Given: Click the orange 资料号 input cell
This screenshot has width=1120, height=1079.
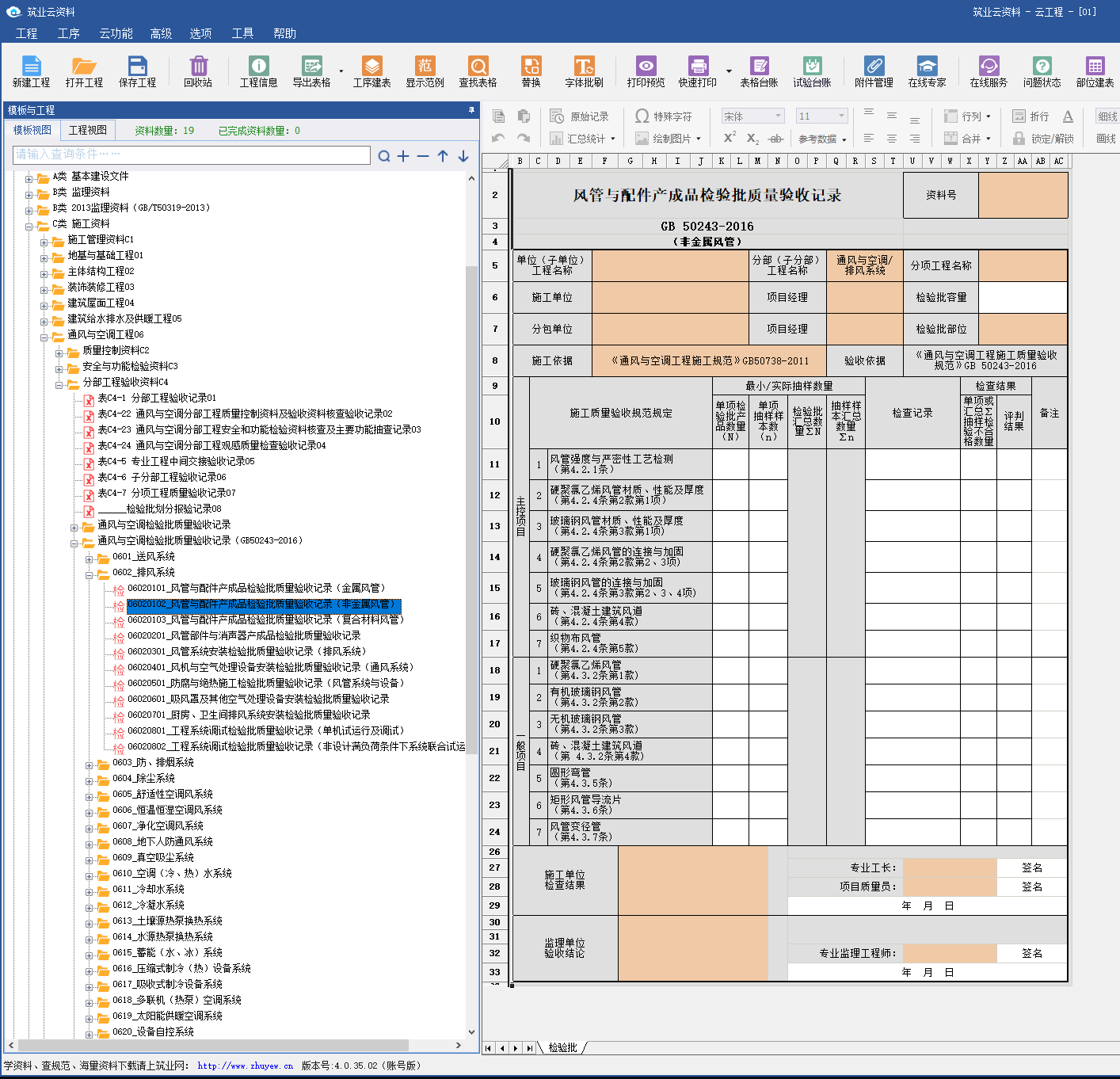Looking at the screenshot, I should pos(1023,195).
